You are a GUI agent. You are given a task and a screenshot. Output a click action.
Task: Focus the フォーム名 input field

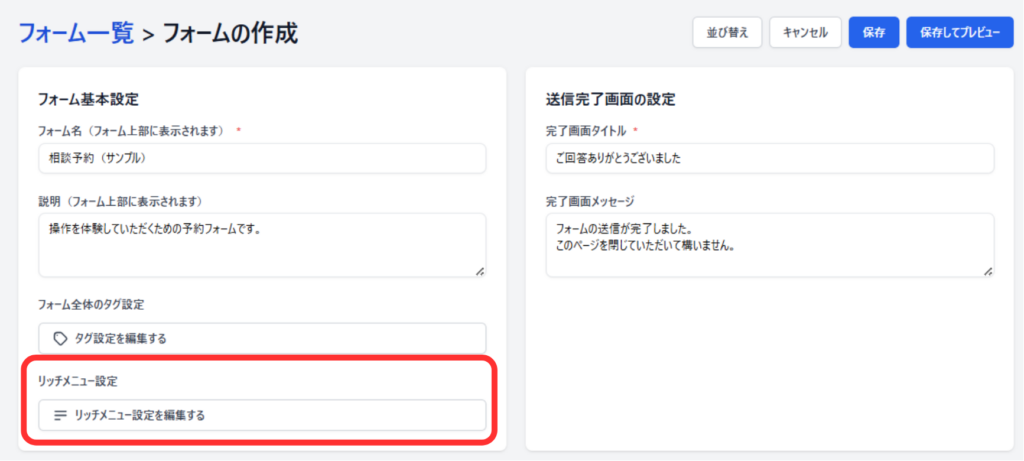262,158
